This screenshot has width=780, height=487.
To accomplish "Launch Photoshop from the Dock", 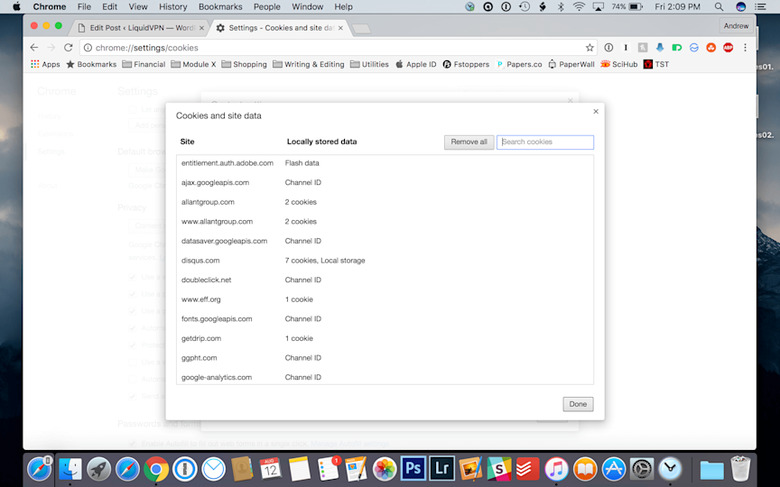I will [413, 469].
